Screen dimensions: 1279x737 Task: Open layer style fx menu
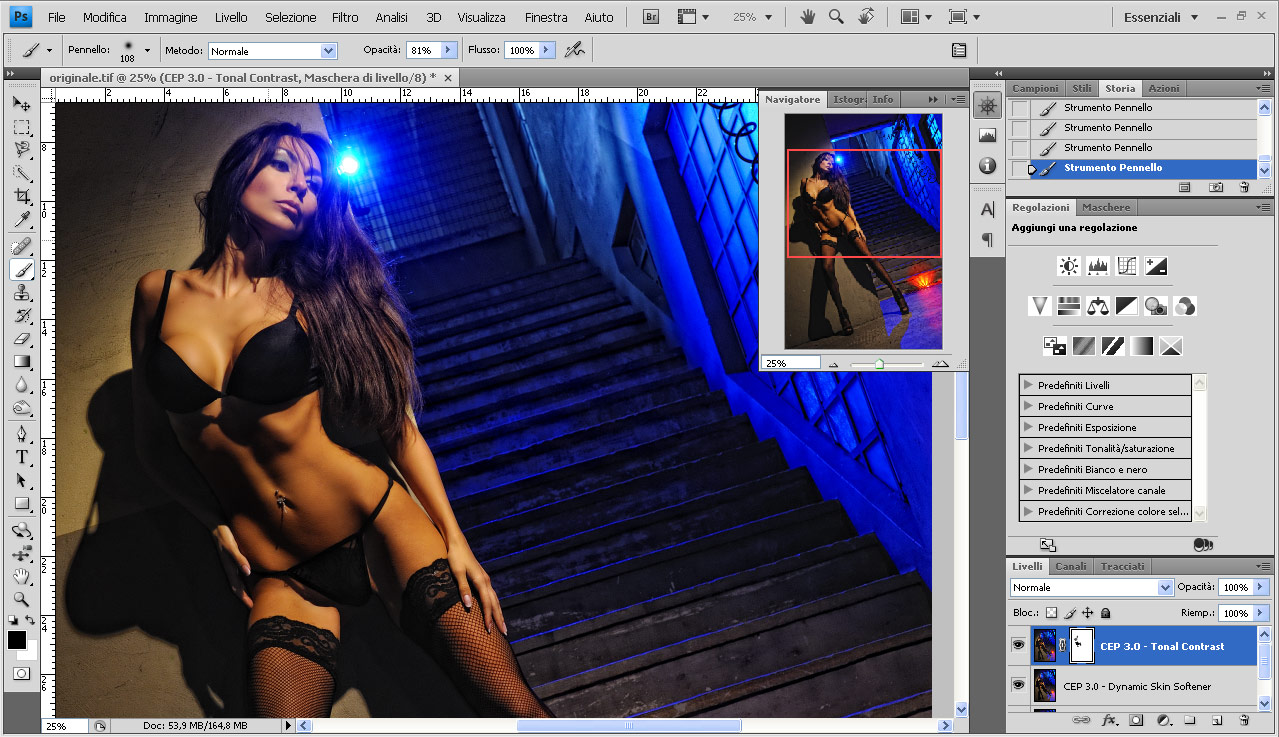pos(1109,720)
